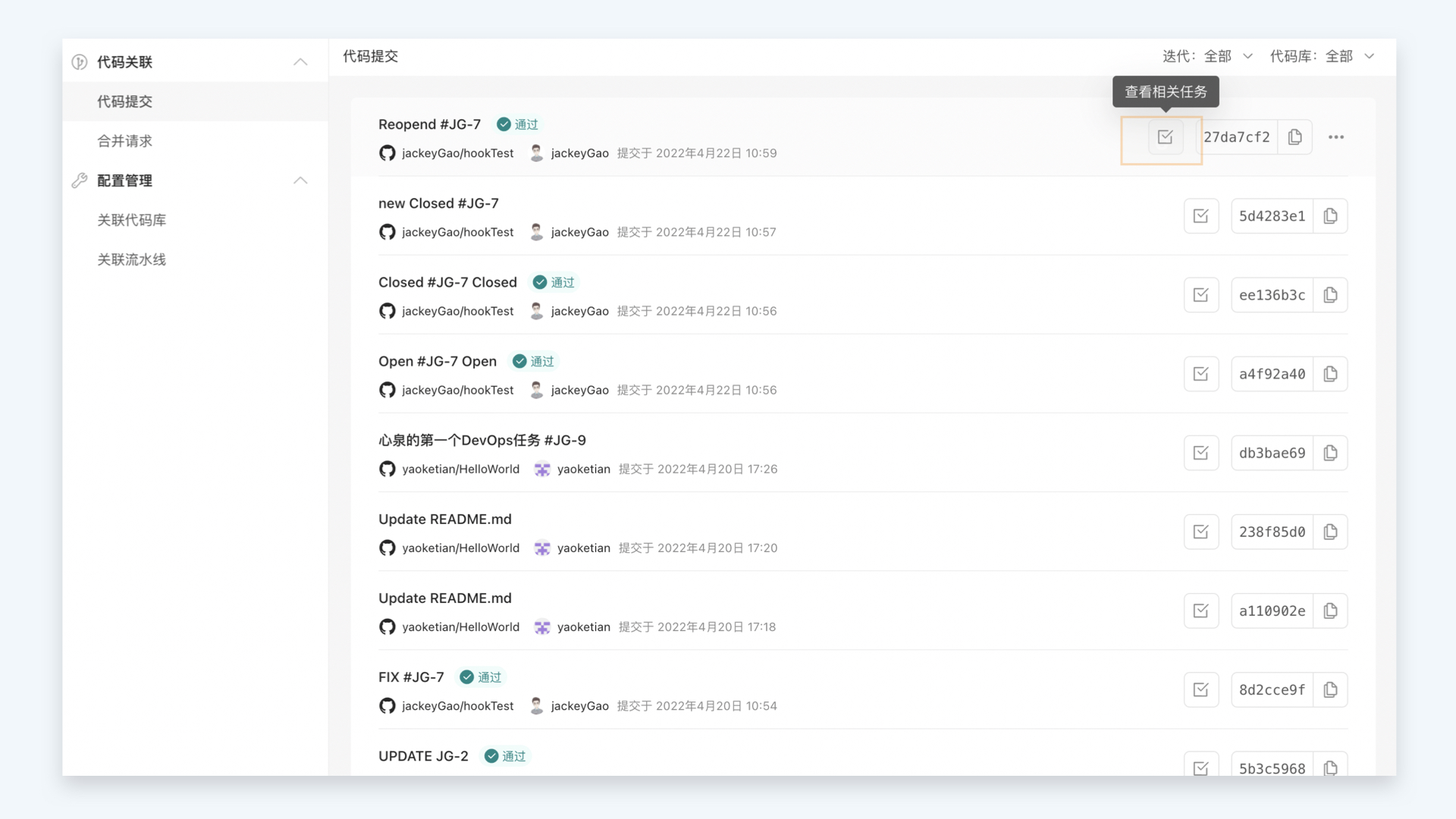Viewport: 1456px width, 819px height.
Task: View related tasks for commit ee136b3c
Action: click(1200, 295)
